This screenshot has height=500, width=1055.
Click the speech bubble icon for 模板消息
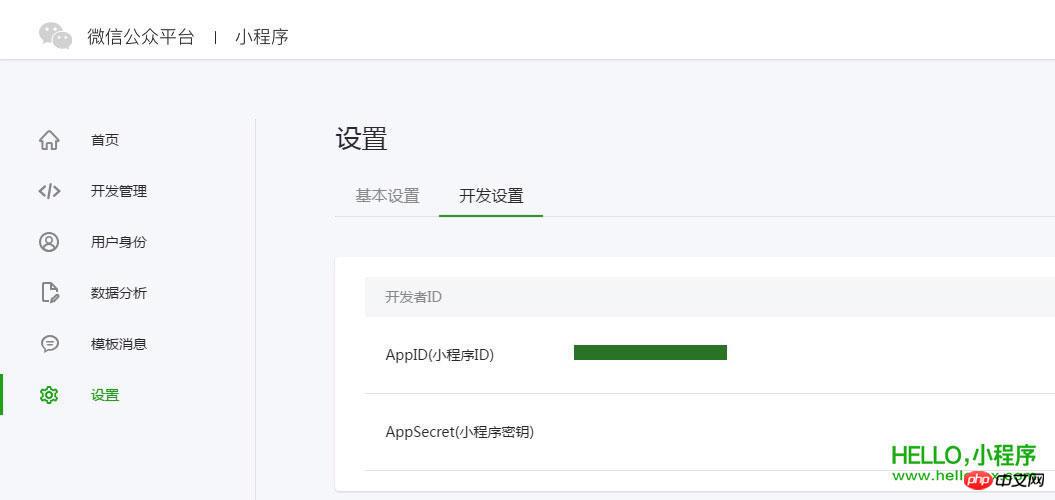tap(49, 344)
